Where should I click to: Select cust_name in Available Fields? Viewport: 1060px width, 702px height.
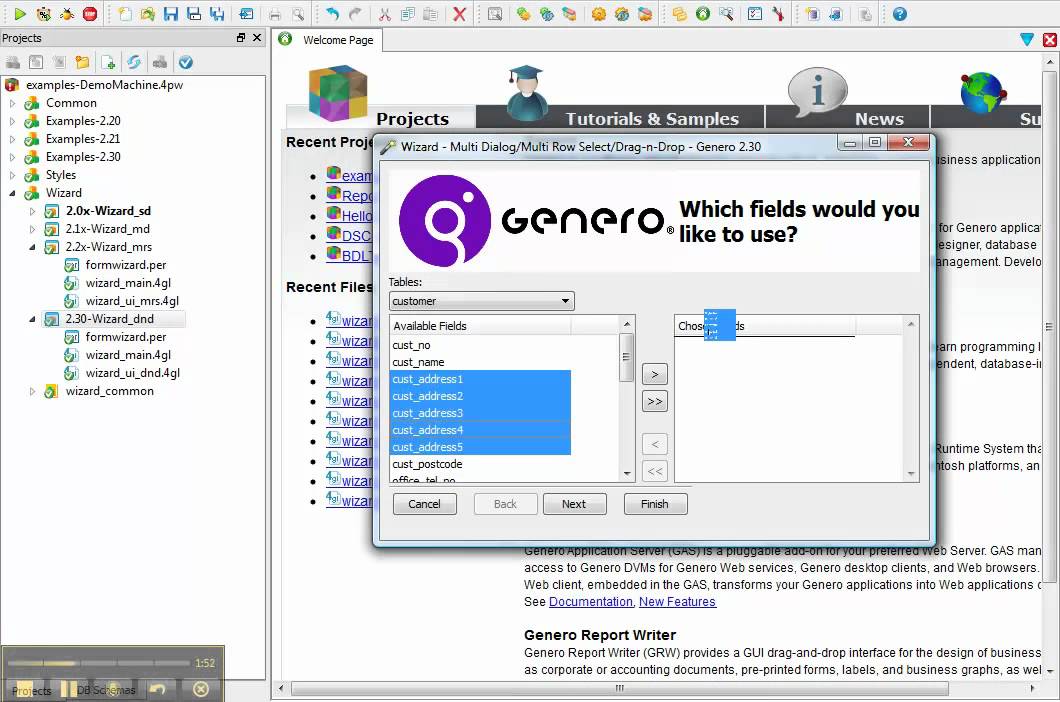pos(480,362)
